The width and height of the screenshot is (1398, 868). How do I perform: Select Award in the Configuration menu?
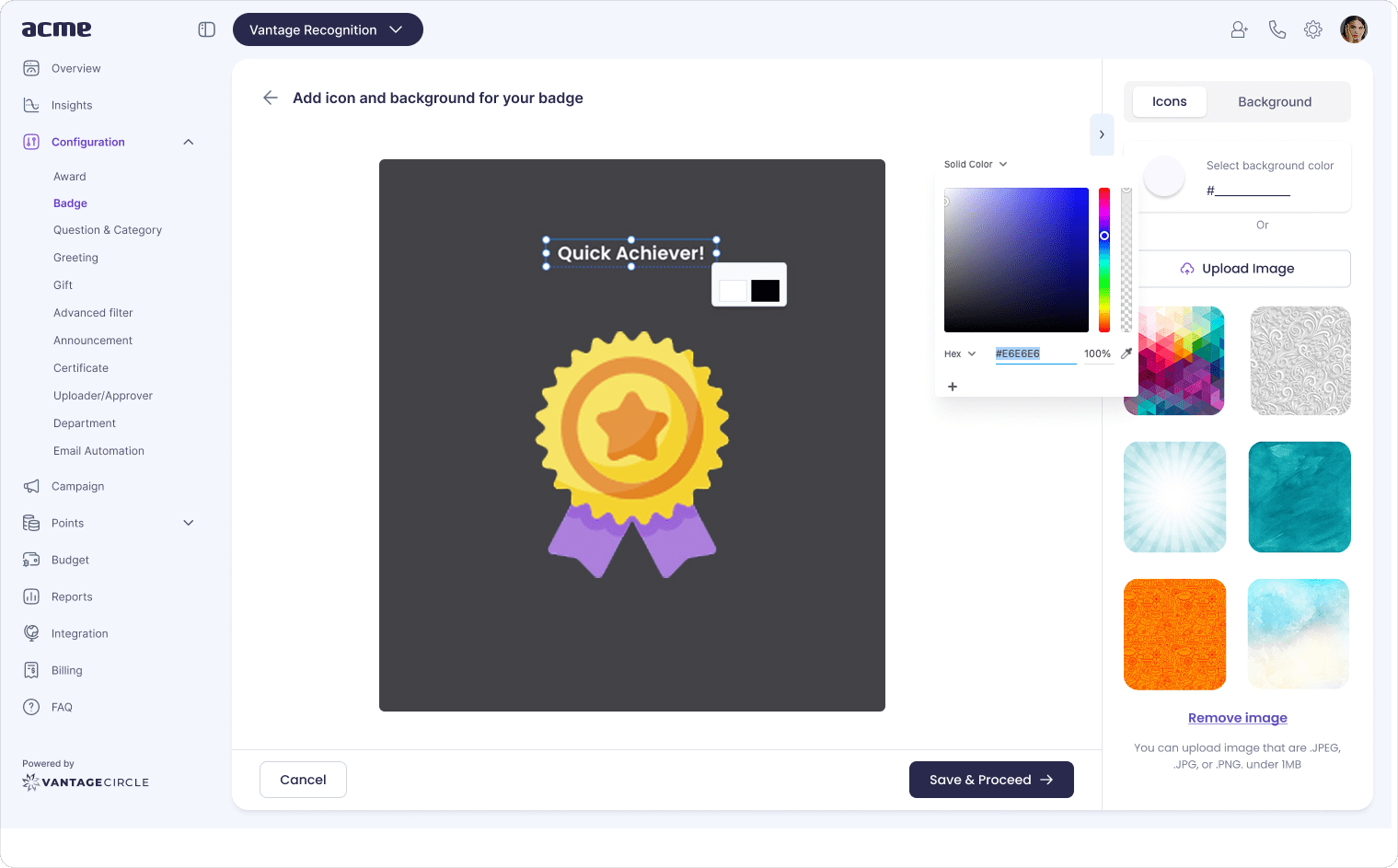click(70, 177)
